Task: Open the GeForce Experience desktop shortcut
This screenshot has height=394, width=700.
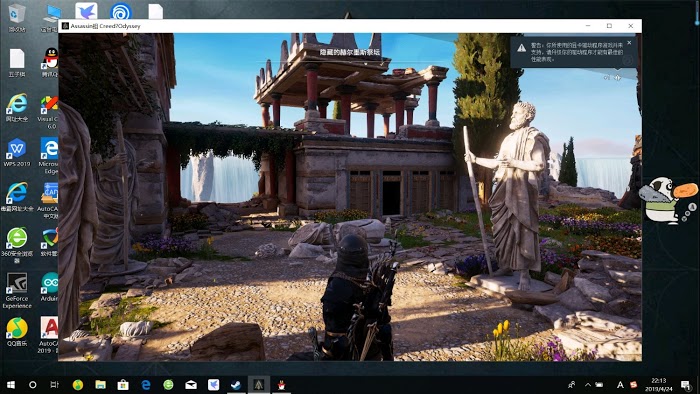Action: coord(17,290)
